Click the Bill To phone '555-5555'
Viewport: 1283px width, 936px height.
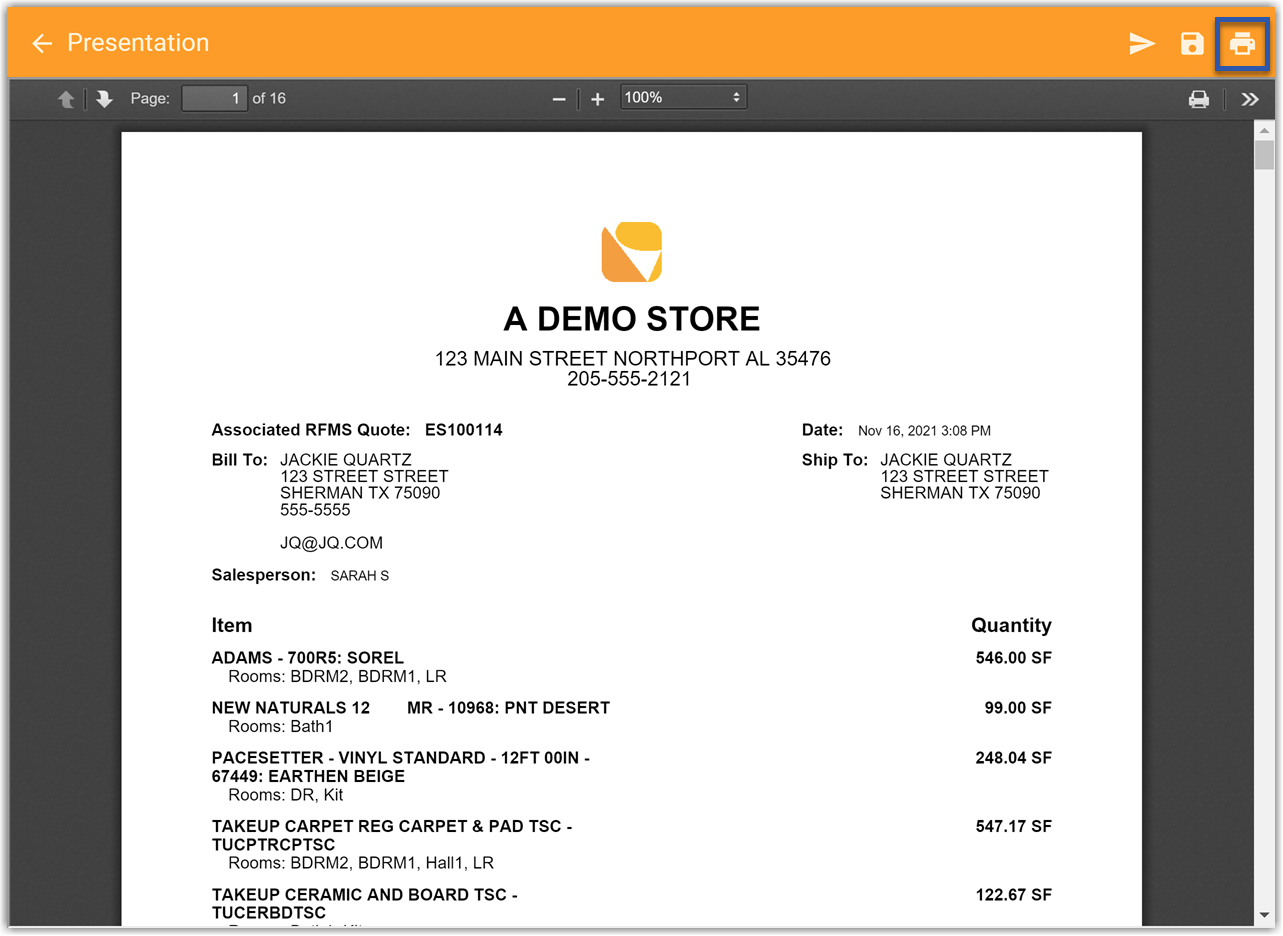click(315, 510)
